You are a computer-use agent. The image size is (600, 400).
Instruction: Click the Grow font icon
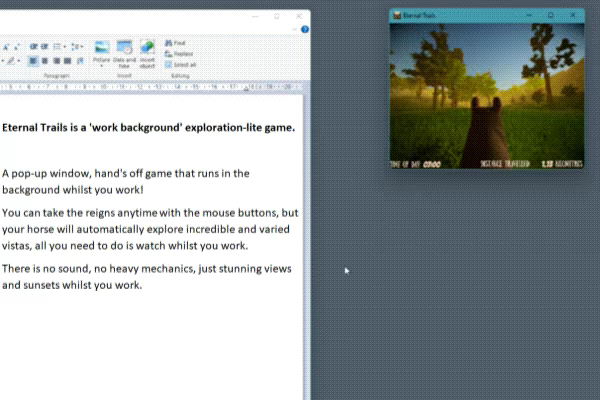point(6,47)
